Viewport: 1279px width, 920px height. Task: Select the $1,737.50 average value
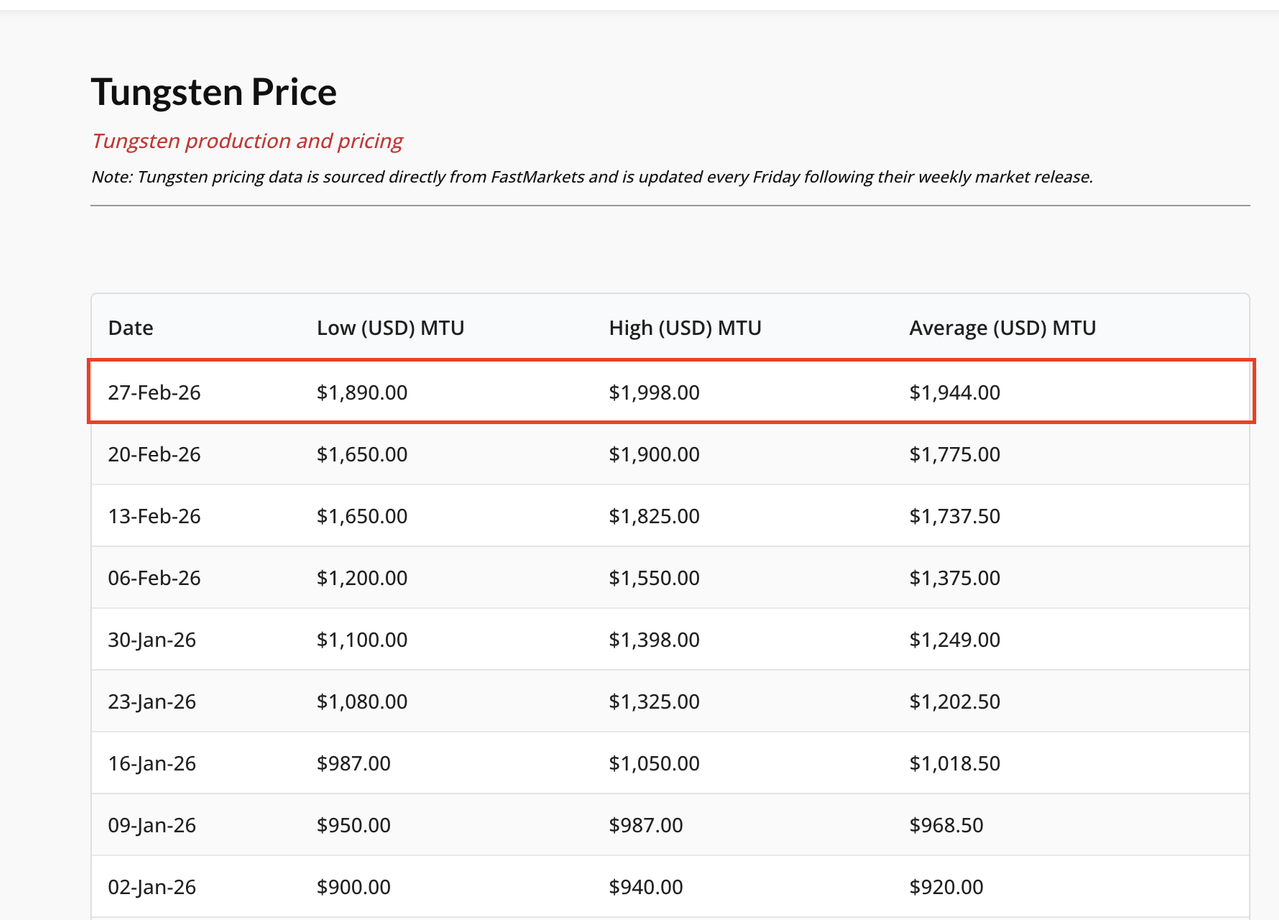click(x=954, y=517)
